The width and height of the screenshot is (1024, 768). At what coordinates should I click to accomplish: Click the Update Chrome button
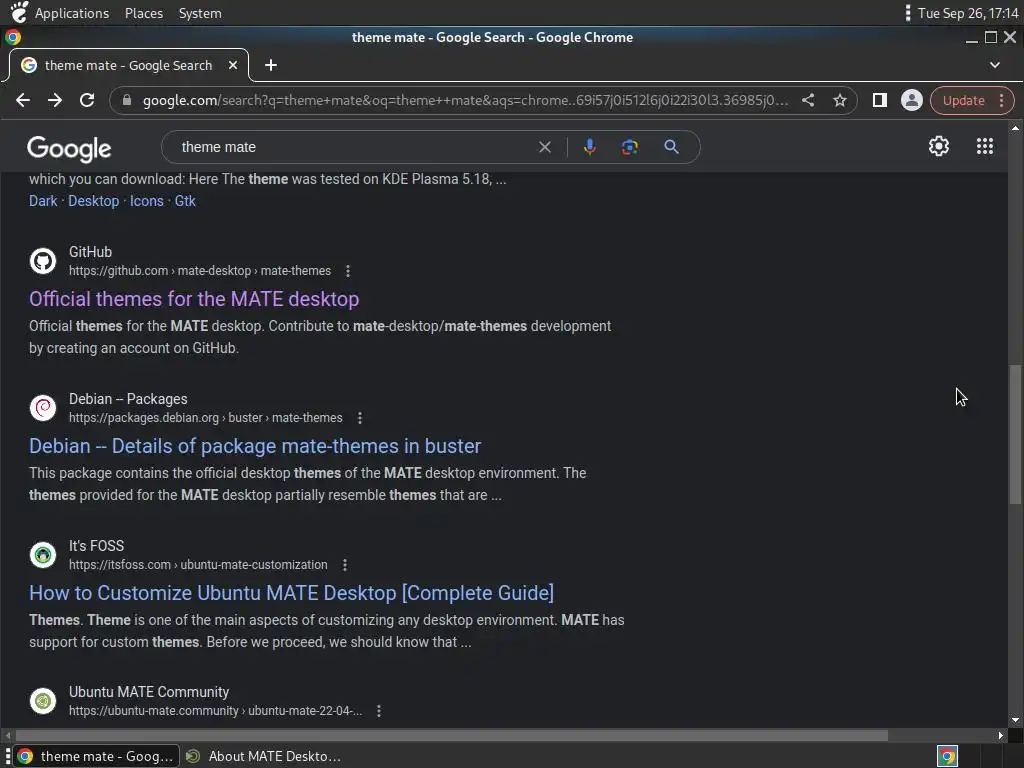click(x=963, y=100)
